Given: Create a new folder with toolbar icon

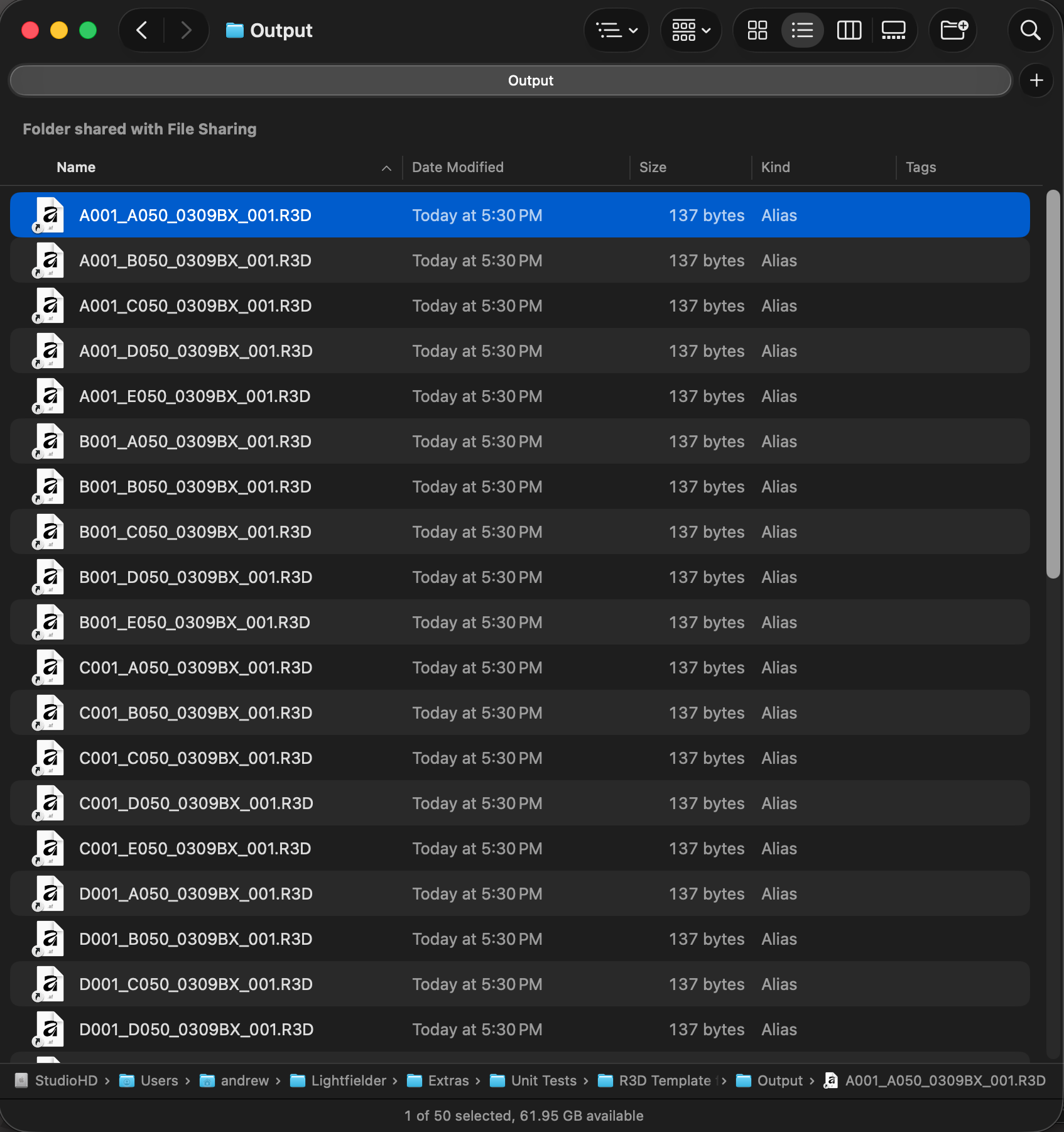Looking at the screenshot, I should (x=953, y=30).
